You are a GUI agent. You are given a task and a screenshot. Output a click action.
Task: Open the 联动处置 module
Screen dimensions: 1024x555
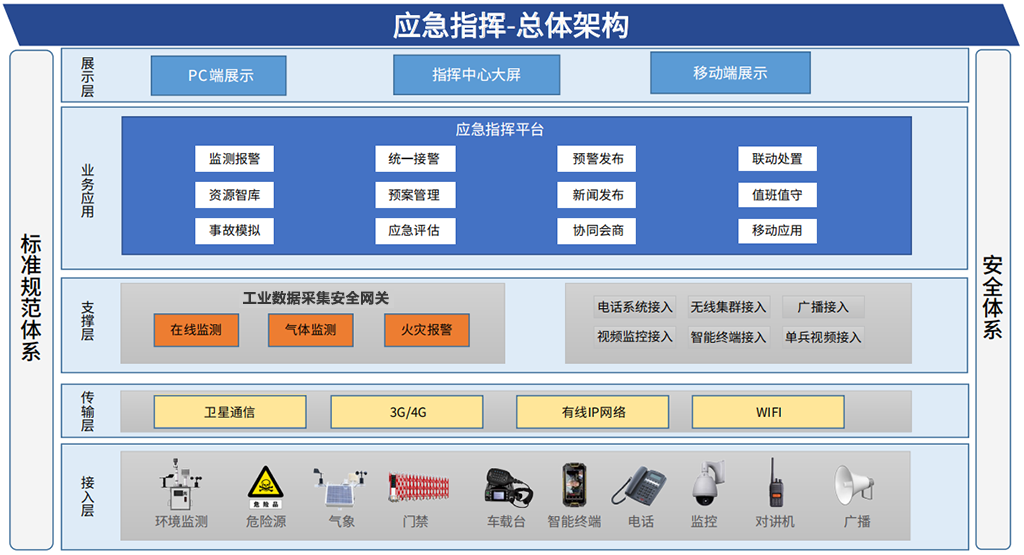[x=777, y=159]
